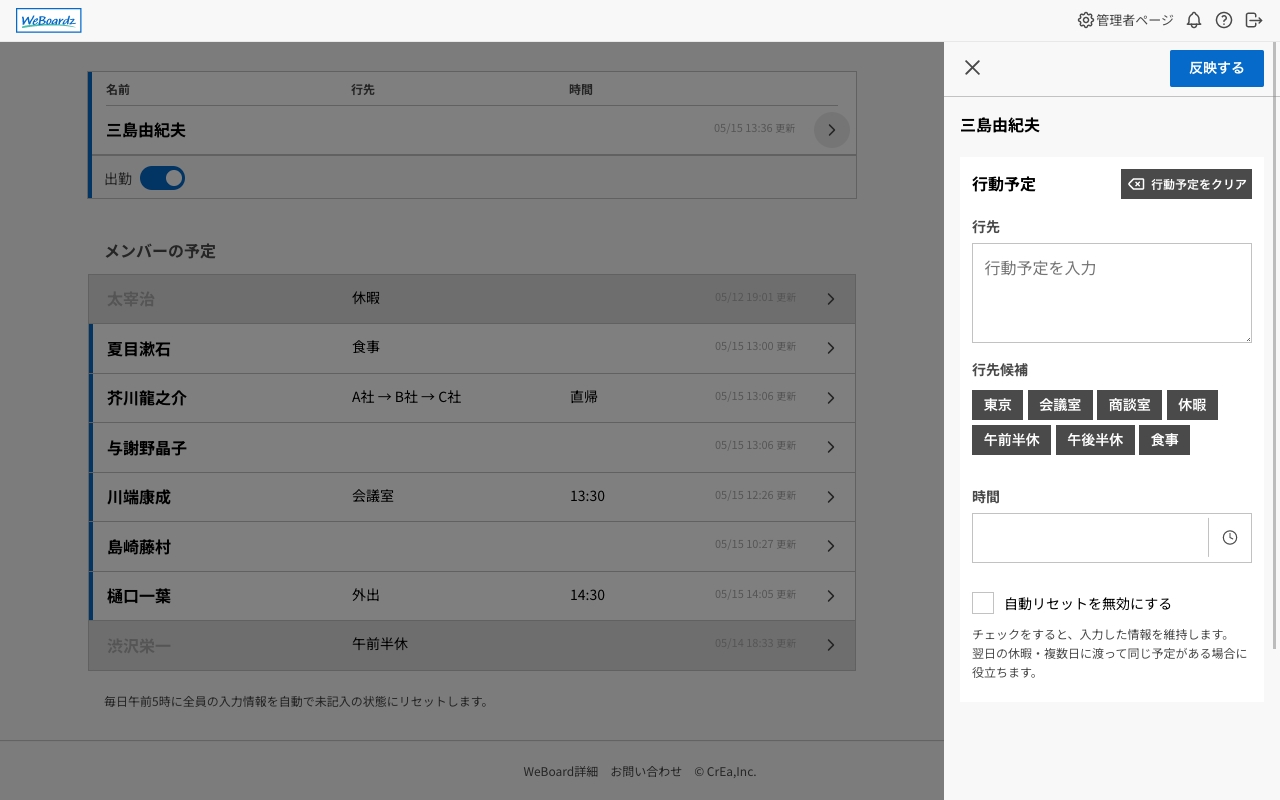Click the 行動予定を入力 text area
Image resolution: width=1280 pixels, height=800 pixels.
[x=1111, y=293]
